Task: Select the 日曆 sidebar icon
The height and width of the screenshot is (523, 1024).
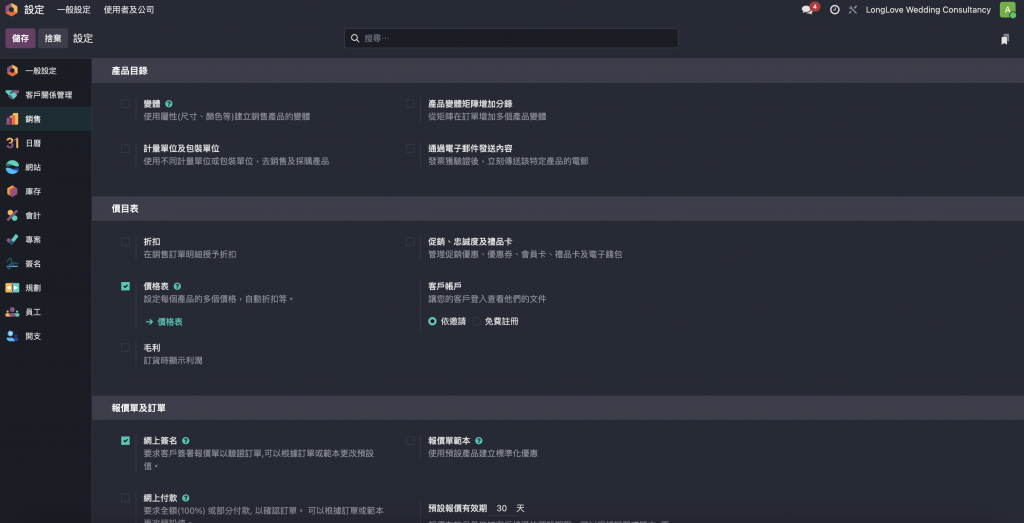Action: 12,143
